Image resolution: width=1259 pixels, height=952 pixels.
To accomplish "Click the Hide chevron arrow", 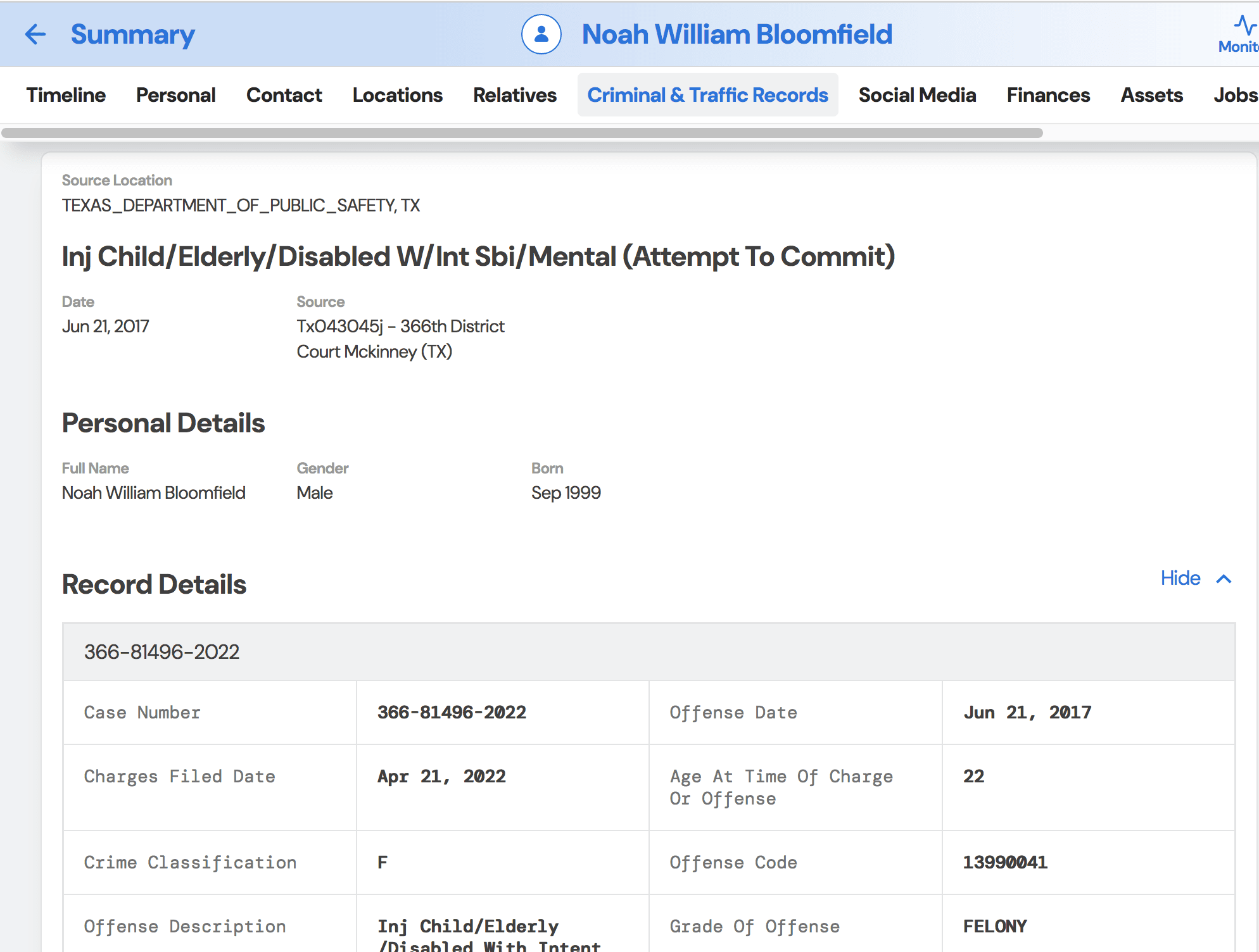I will [x=1224, y=579].
